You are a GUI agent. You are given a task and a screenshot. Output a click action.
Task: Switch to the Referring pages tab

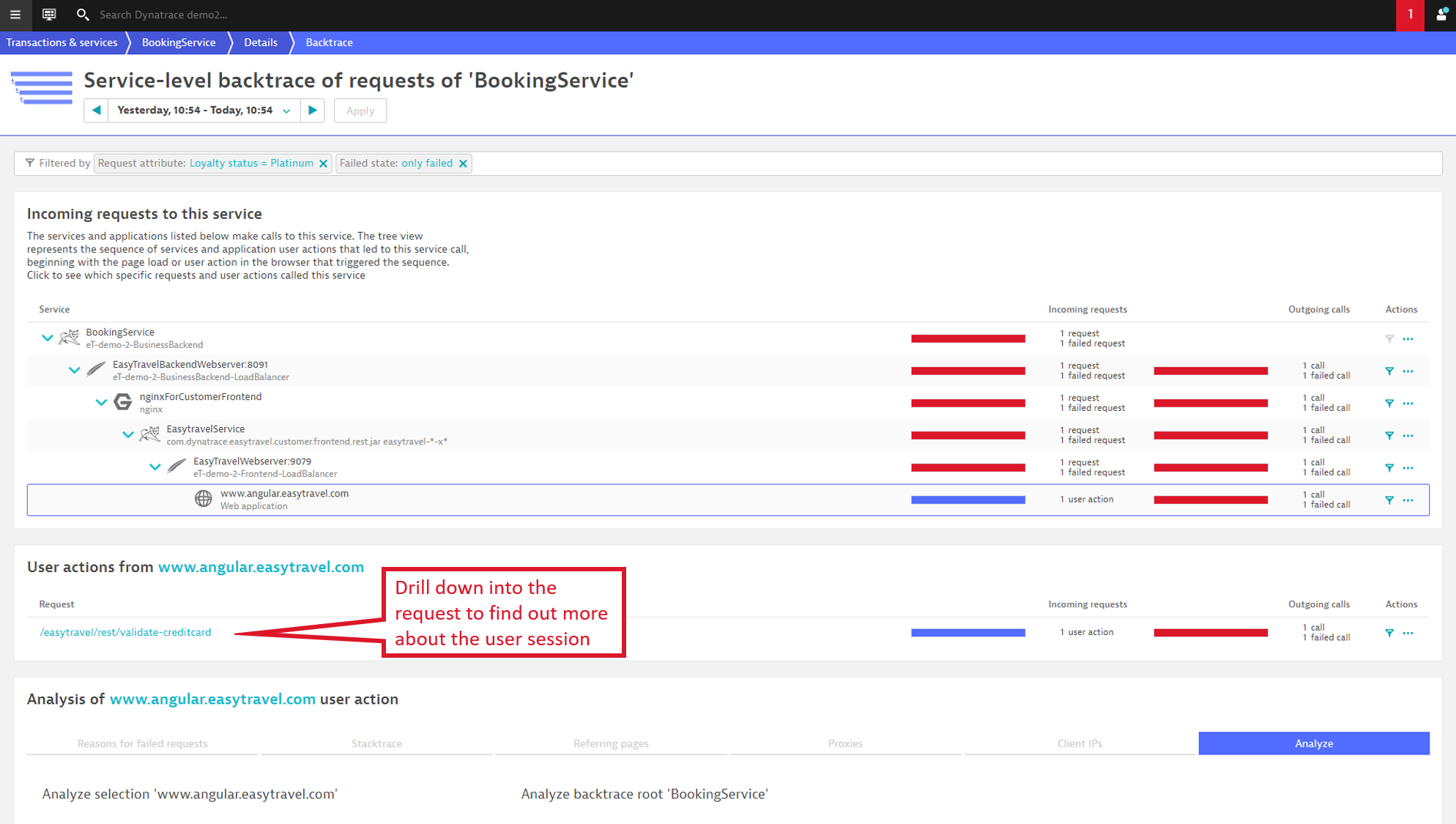611,743
